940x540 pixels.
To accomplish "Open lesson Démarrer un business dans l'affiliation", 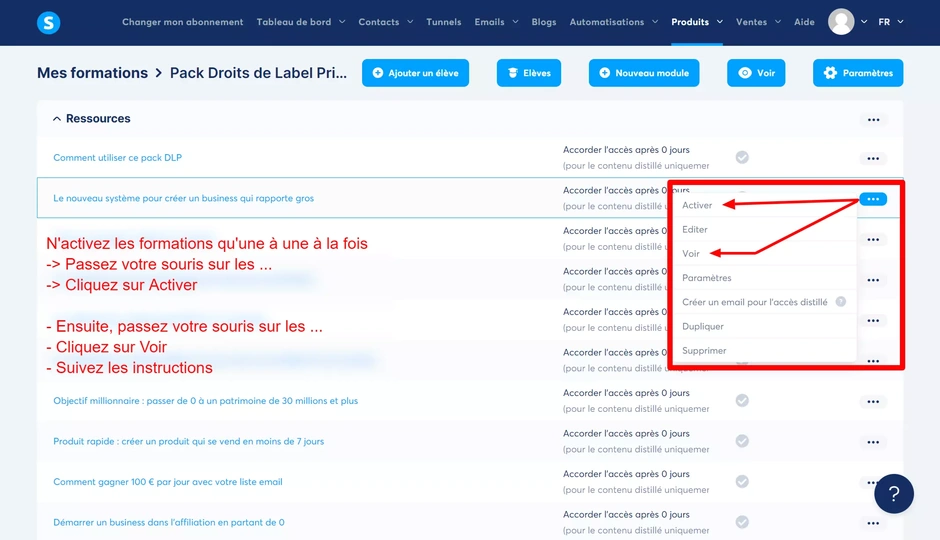I will (169, 523).
